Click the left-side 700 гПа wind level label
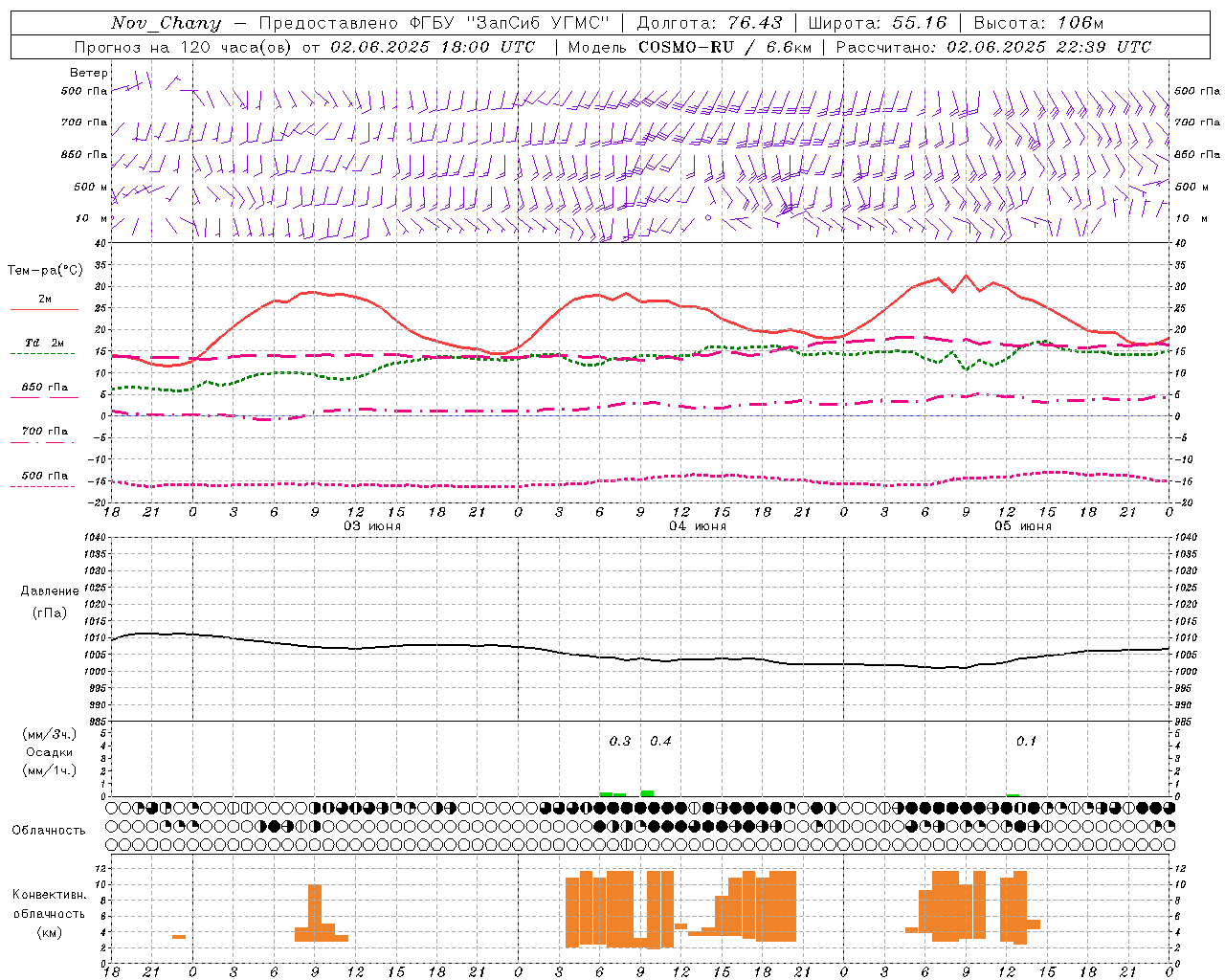Image resolution: width=1225 pixels, height=980 pixels. click(x=84, y=122)
